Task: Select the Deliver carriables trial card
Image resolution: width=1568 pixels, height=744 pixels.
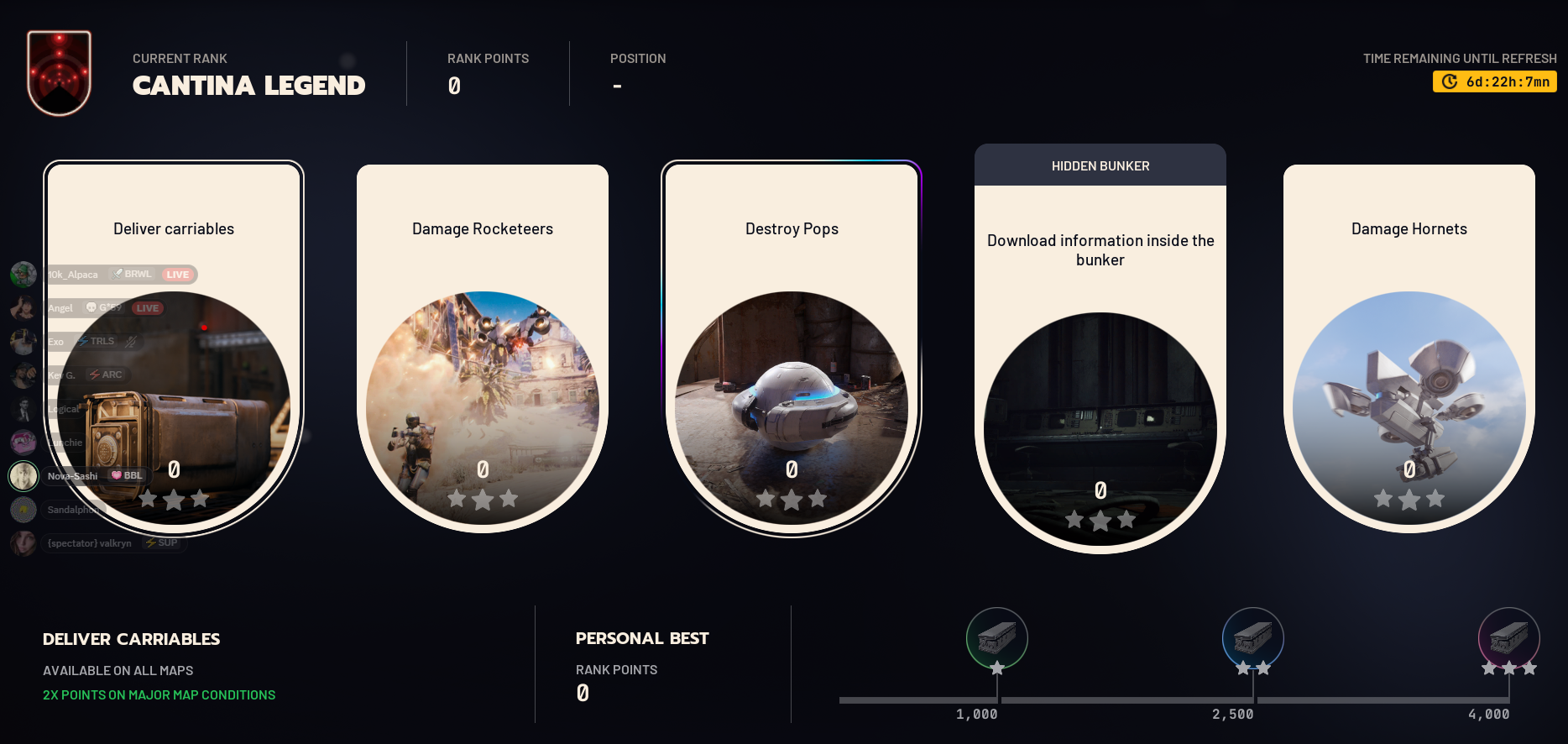Action: 174,348
